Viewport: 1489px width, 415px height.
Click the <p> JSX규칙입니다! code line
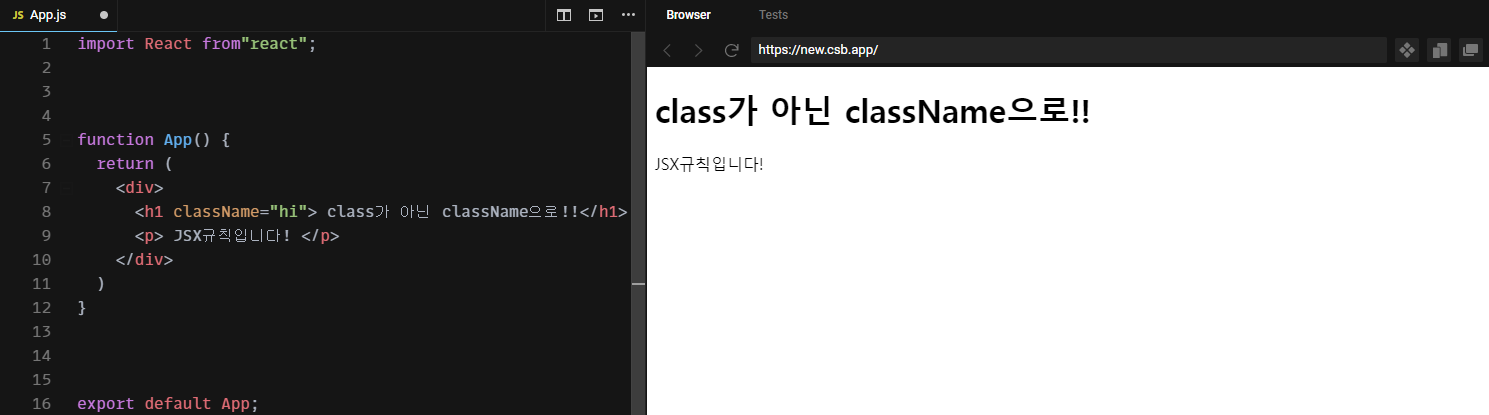click(x=238, y=236)
